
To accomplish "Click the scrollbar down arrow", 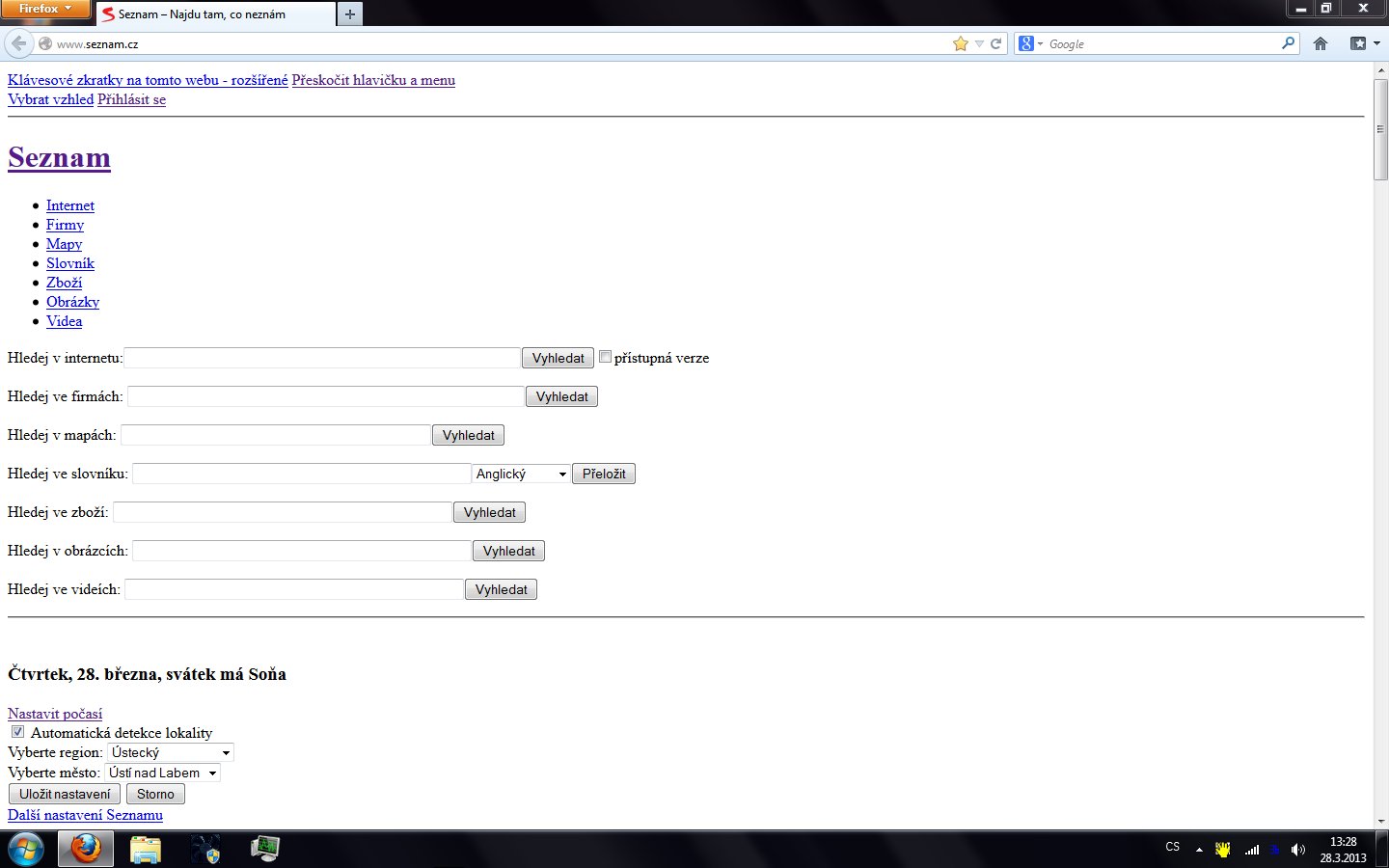I will click(1380, 821).
